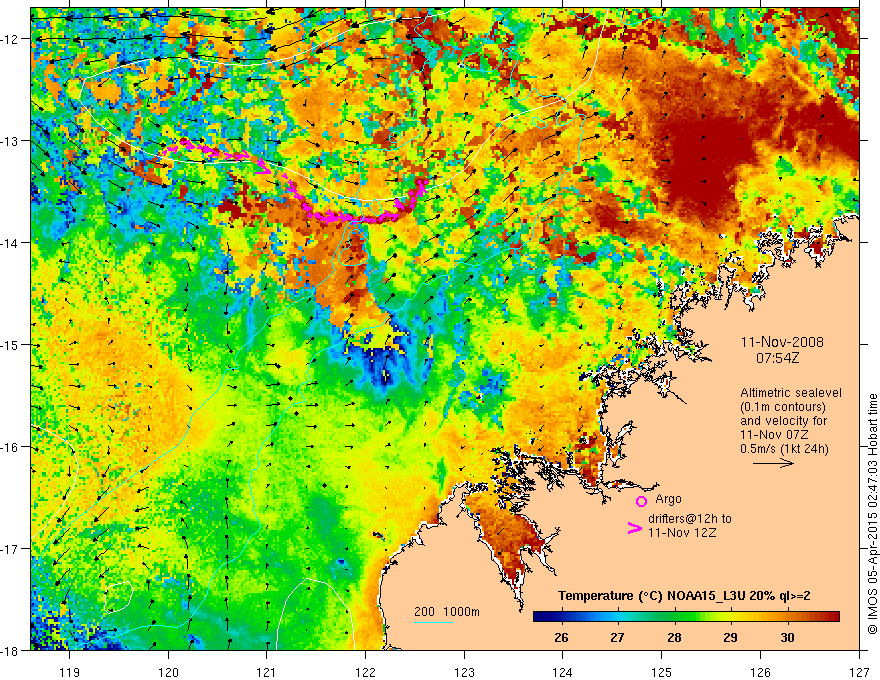The image size is (880, 680).
Task: Click latitude axis label -12
Action: pos(10,39)
